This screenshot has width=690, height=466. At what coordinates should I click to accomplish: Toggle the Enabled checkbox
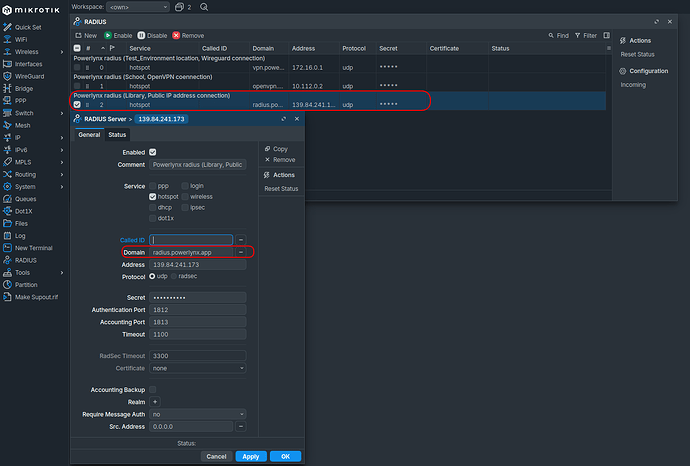152,152
